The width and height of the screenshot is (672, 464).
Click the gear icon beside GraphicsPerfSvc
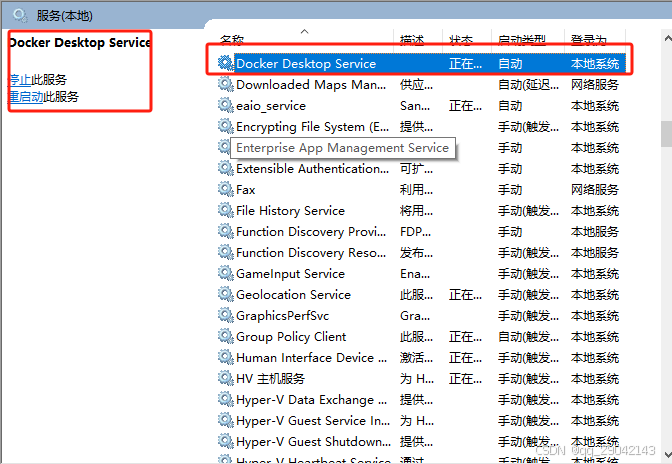click(225, 315)
